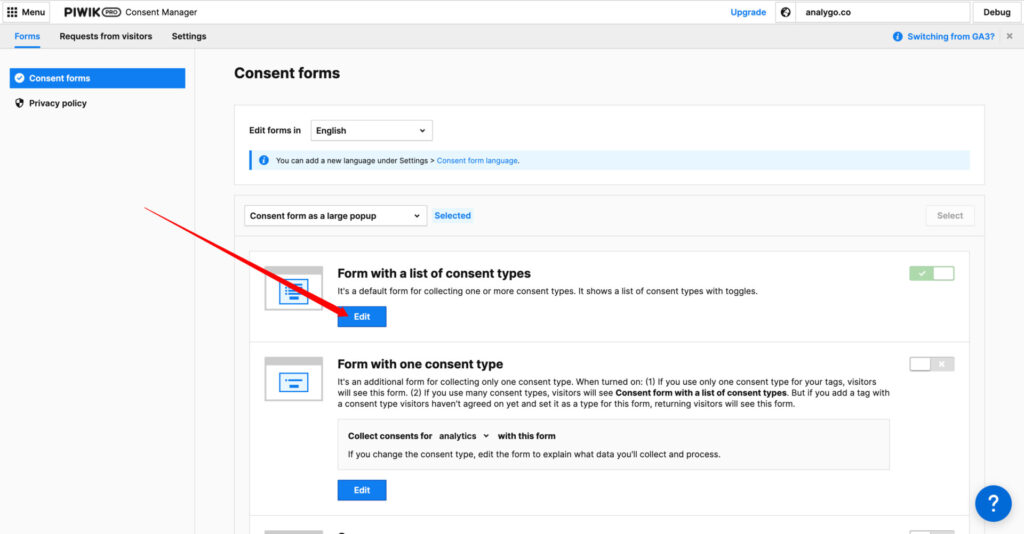
Task: Click the greyed Select button
Action: pyautogui.click(x=950, y=215)
